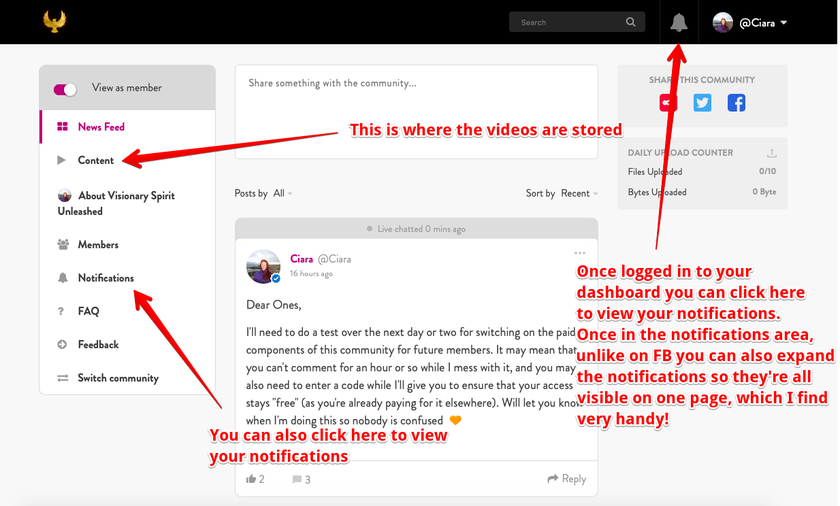Click the sidebar Notifications bell icon
Screen dimensions: 840x506
(63, 277)
